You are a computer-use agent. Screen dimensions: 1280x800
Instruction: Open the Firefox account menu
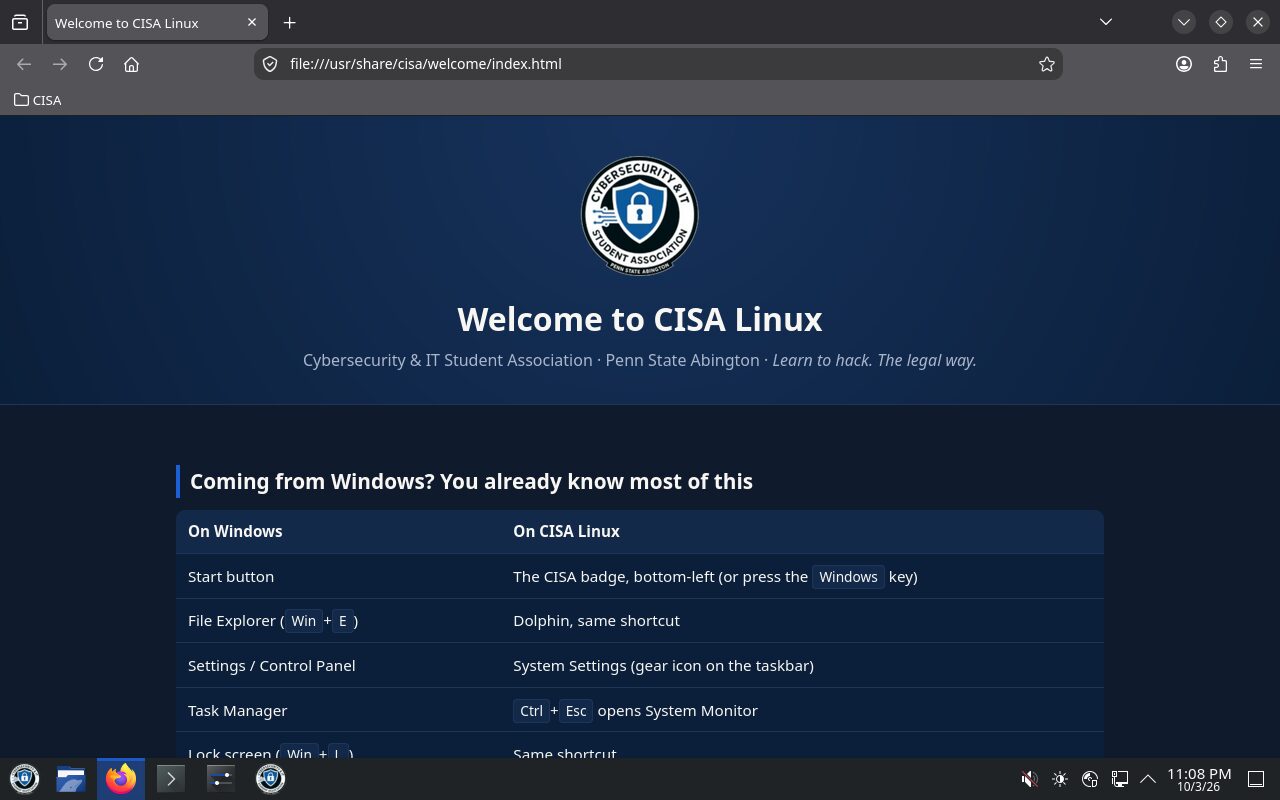tap(1184, 64)
